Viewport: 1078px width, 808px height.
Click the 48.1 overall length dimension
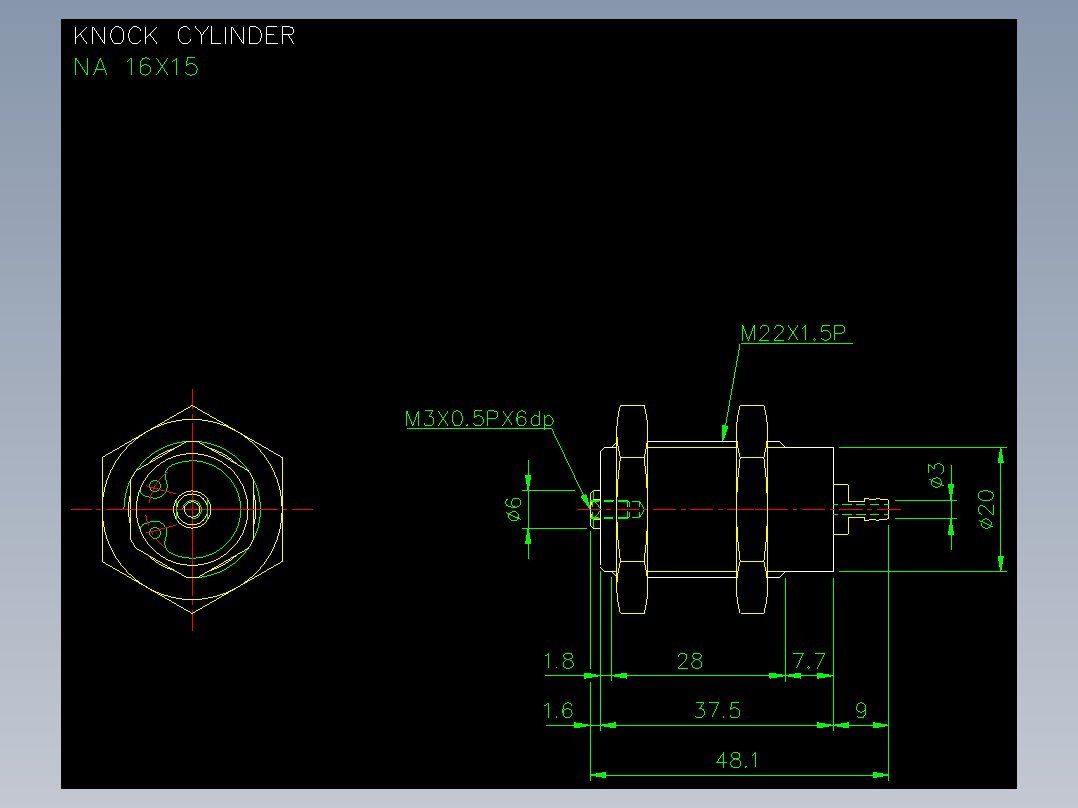736,760
